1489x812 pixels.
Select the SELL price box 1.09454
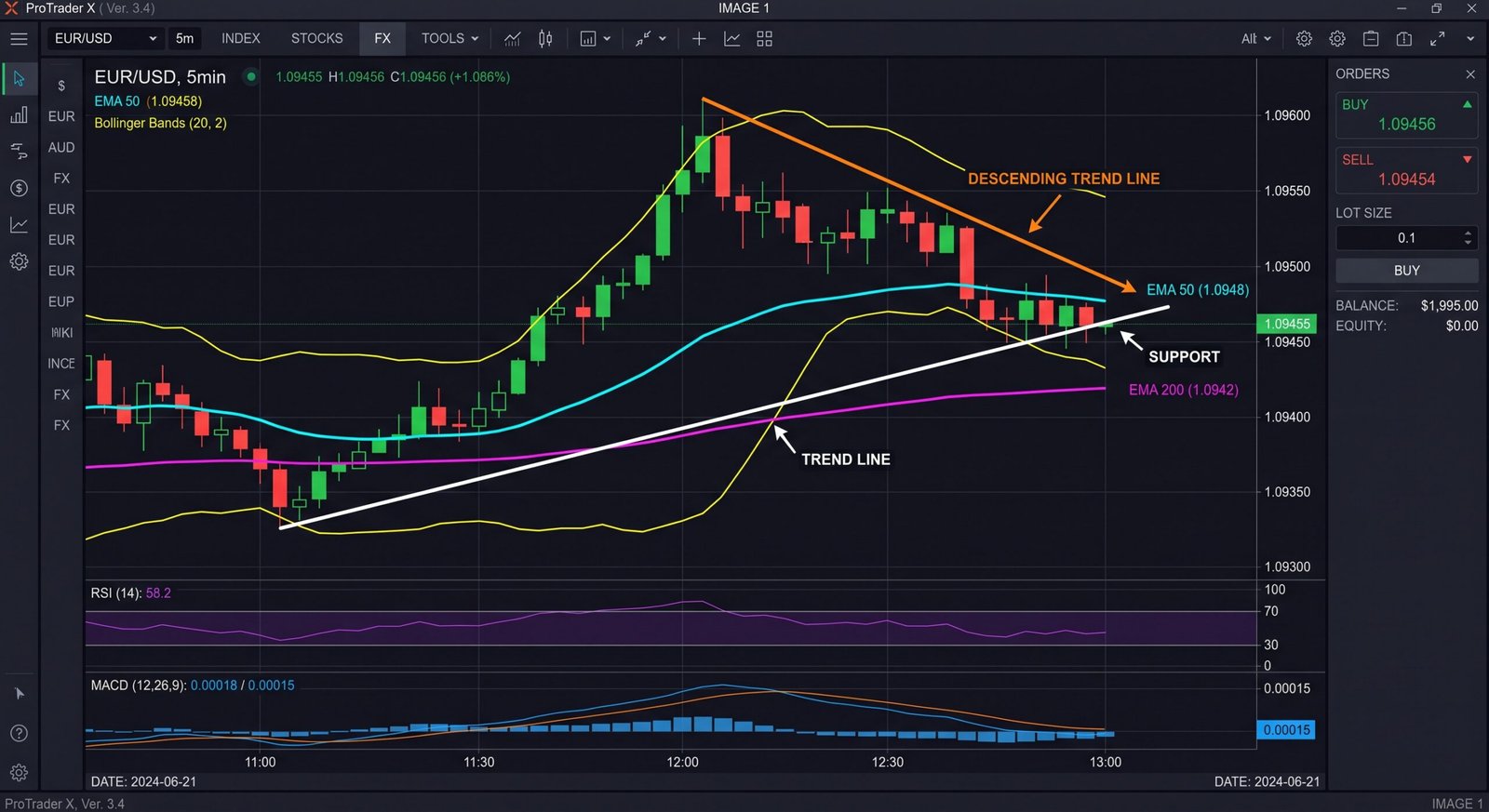pos(1407,170)
